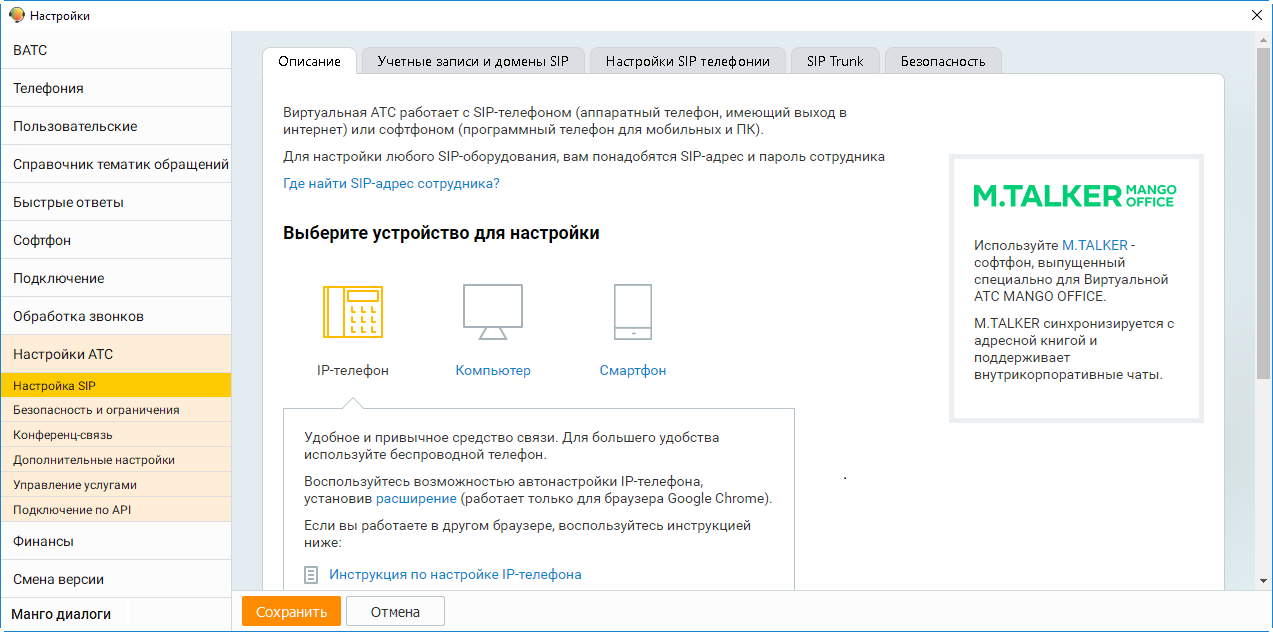Select the Компьютер monitor icon

(x=493, y=312)
